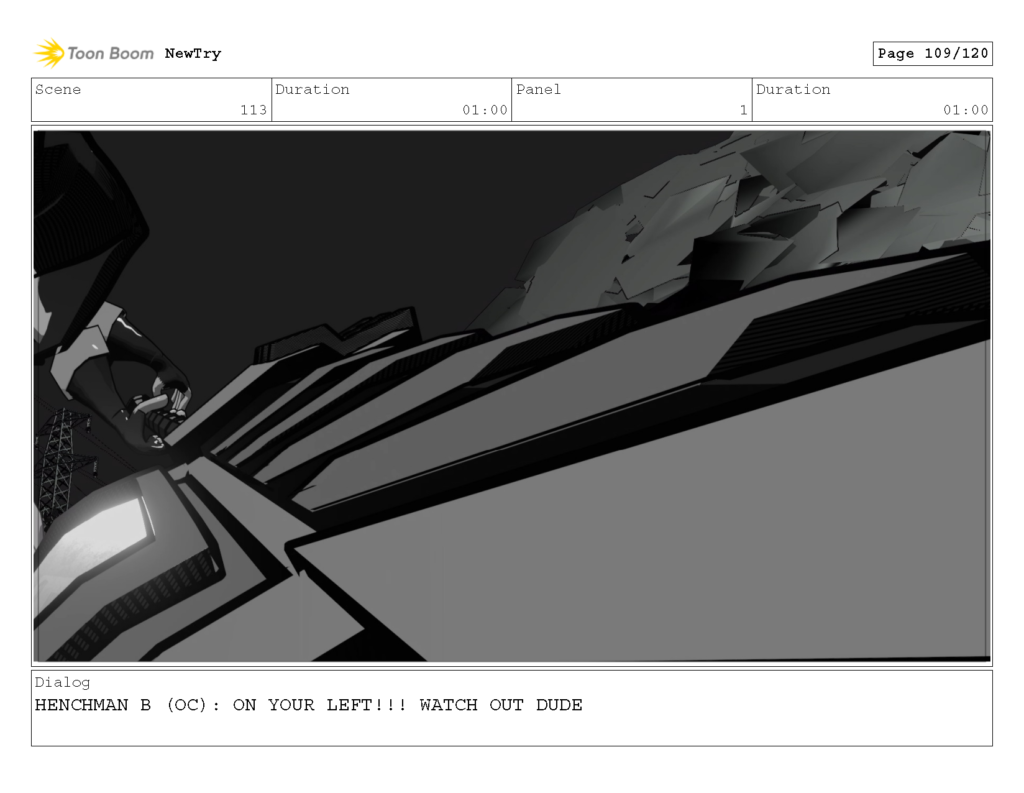Select the mountain scenery in the panel's upper right
The width and height of the screenshot is (1024, 793).
point(830,200)
